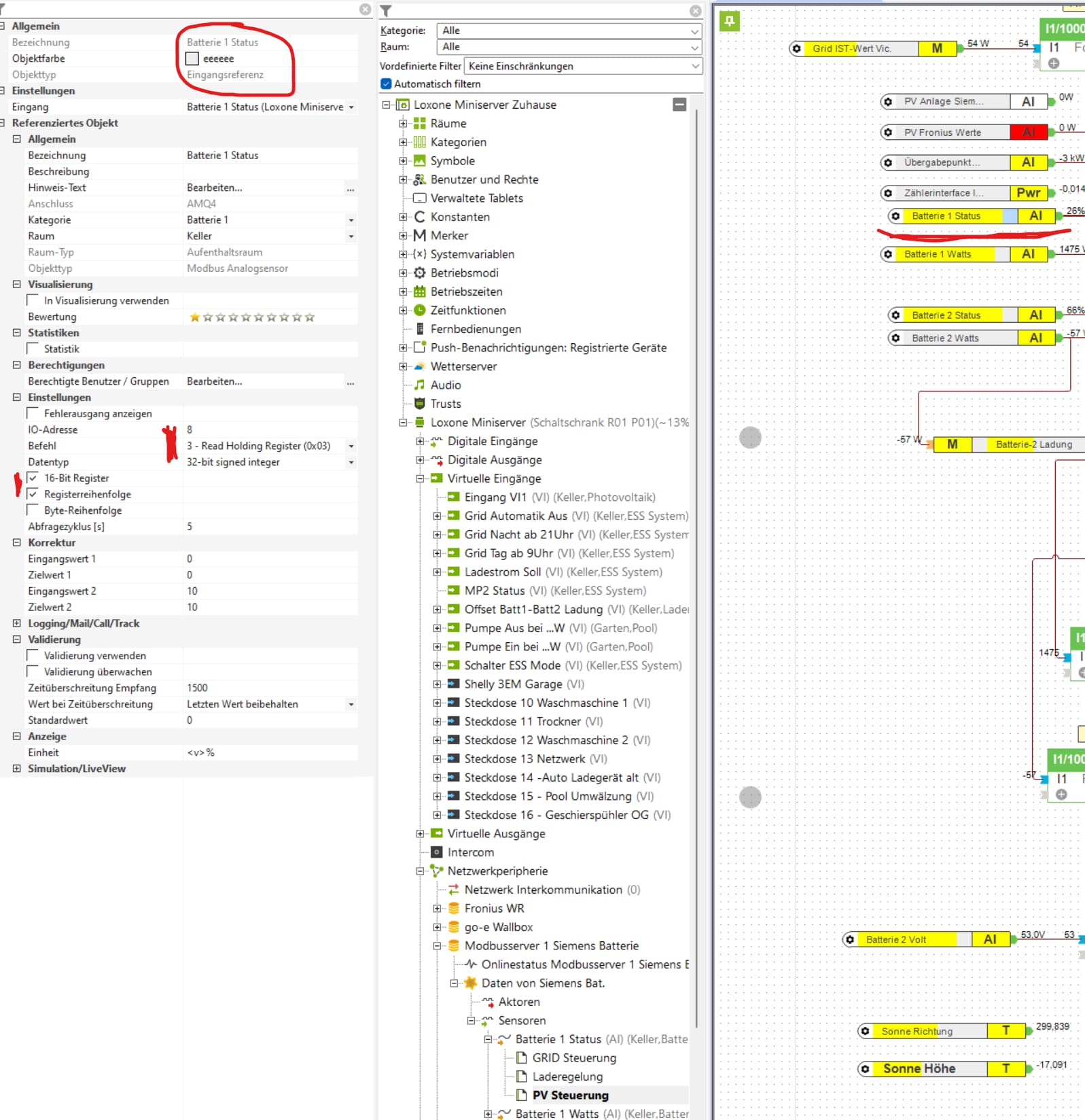Click the Virtuelle Ausgänge icon
This screenshot has height=1120, width=1085.
(x=437, y=834)
